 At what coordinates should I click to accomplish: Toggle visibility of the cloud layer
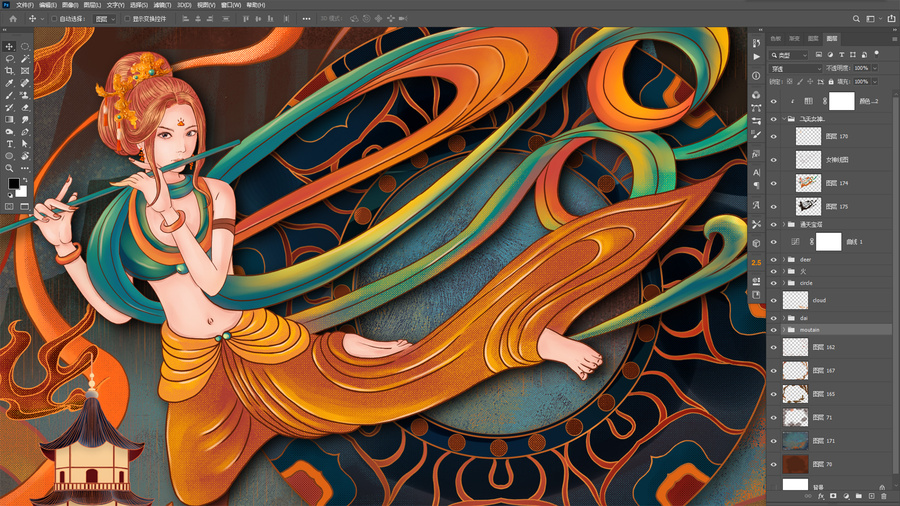tap(773, 301)
